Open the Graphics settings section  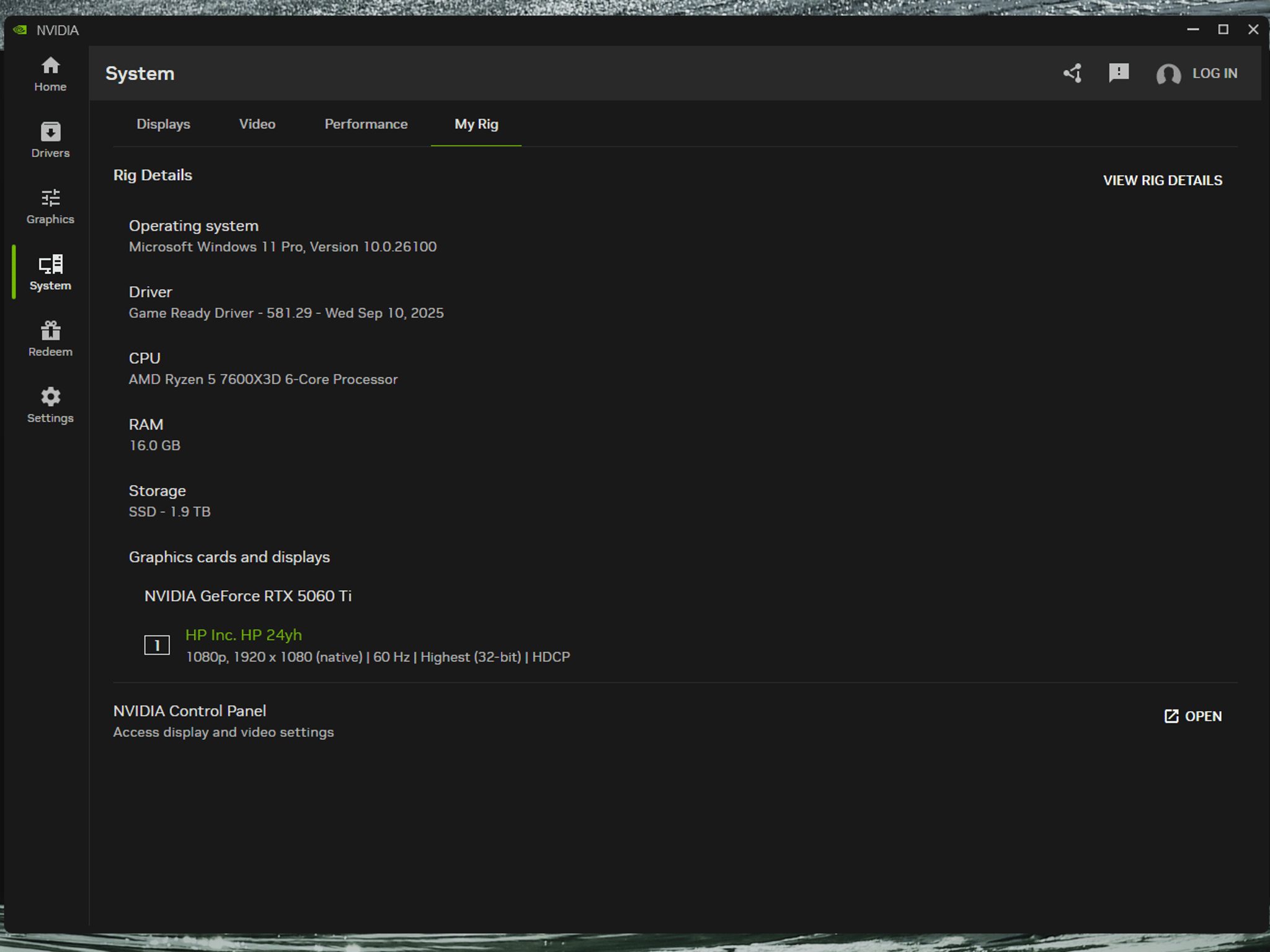50,206
